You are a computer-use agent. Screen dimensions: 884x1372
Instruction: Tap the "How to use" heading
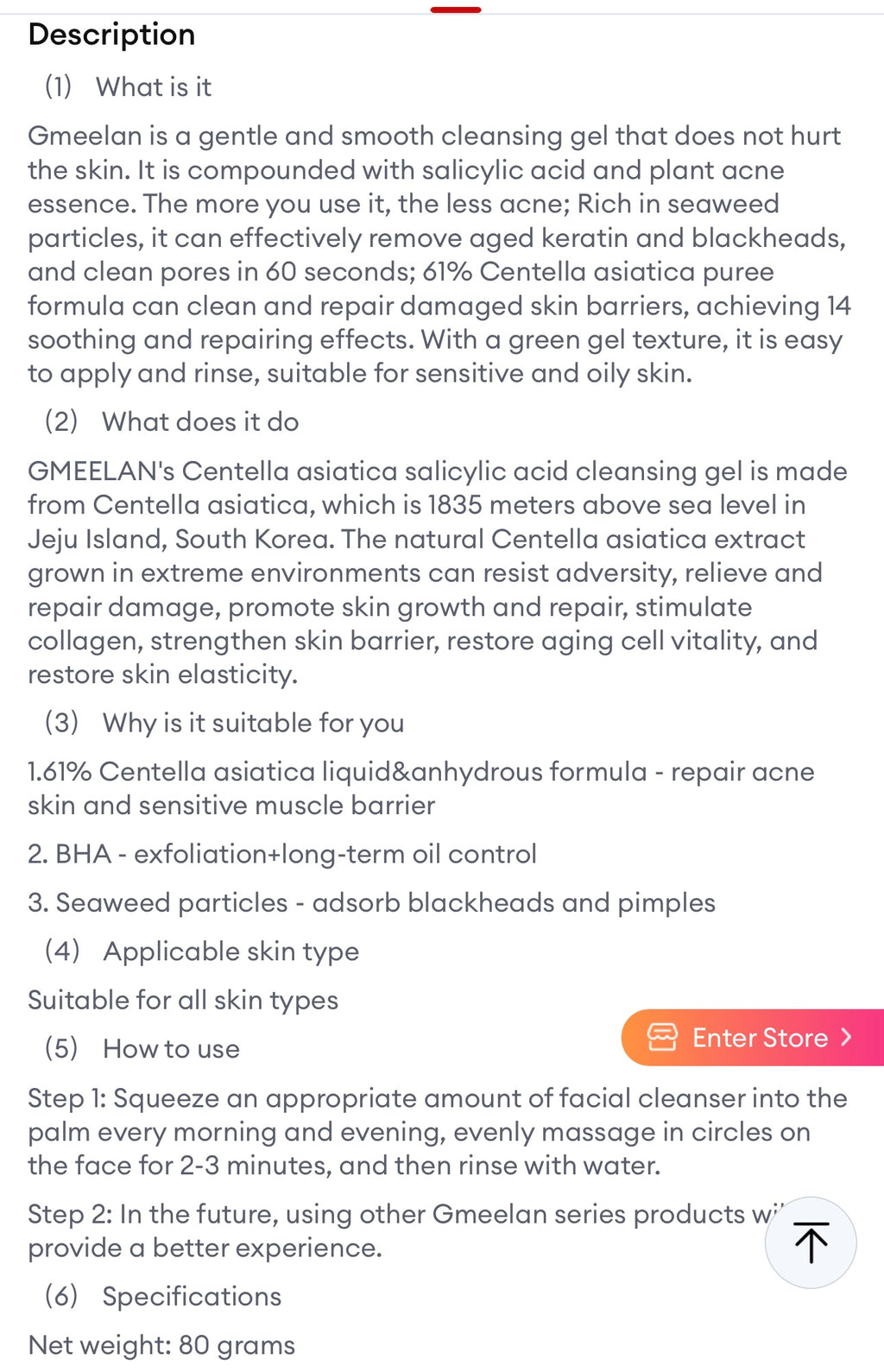(171, 1048)
